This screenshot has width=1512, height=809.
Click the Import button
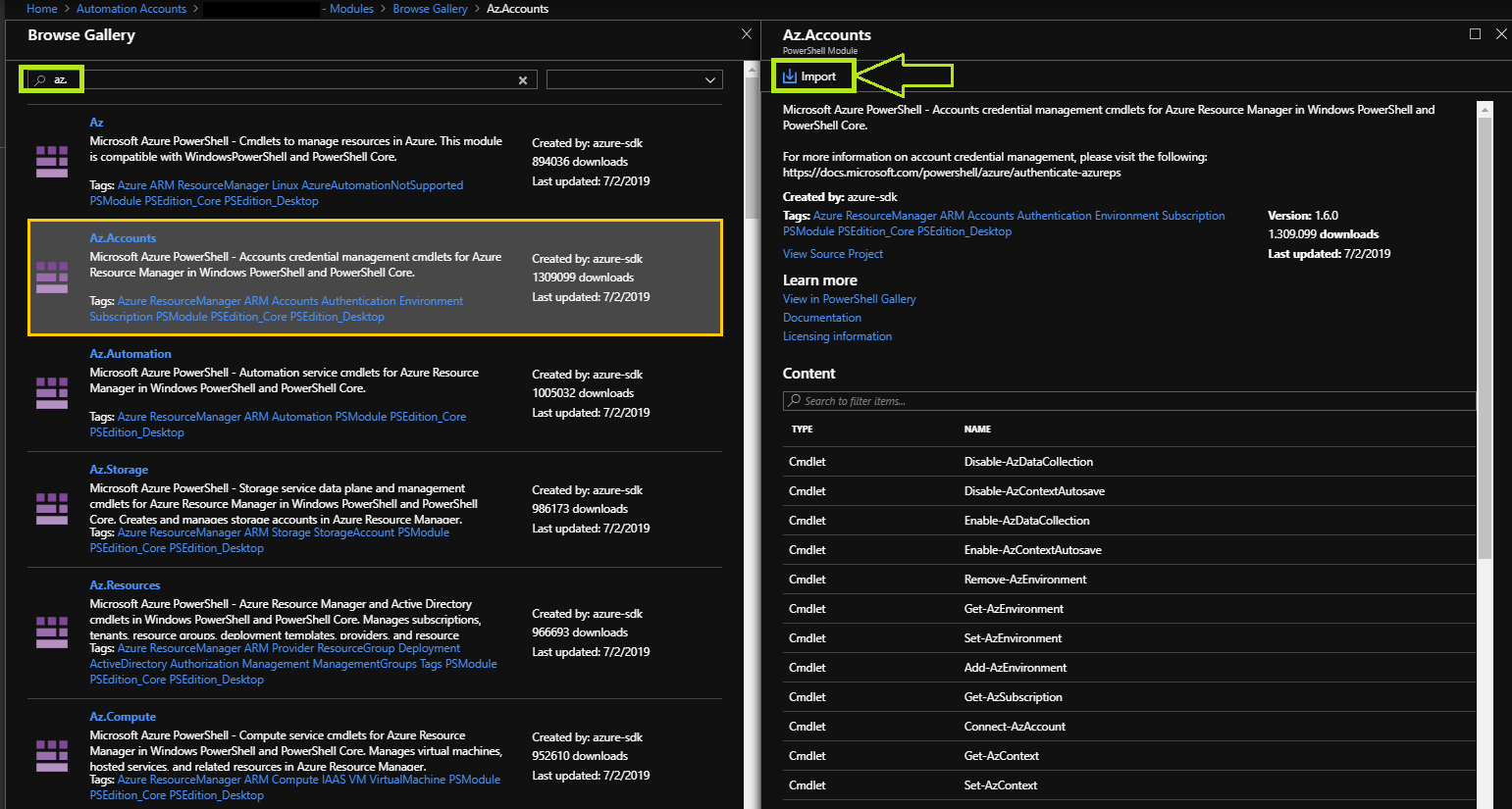click(x=810, y=76)
